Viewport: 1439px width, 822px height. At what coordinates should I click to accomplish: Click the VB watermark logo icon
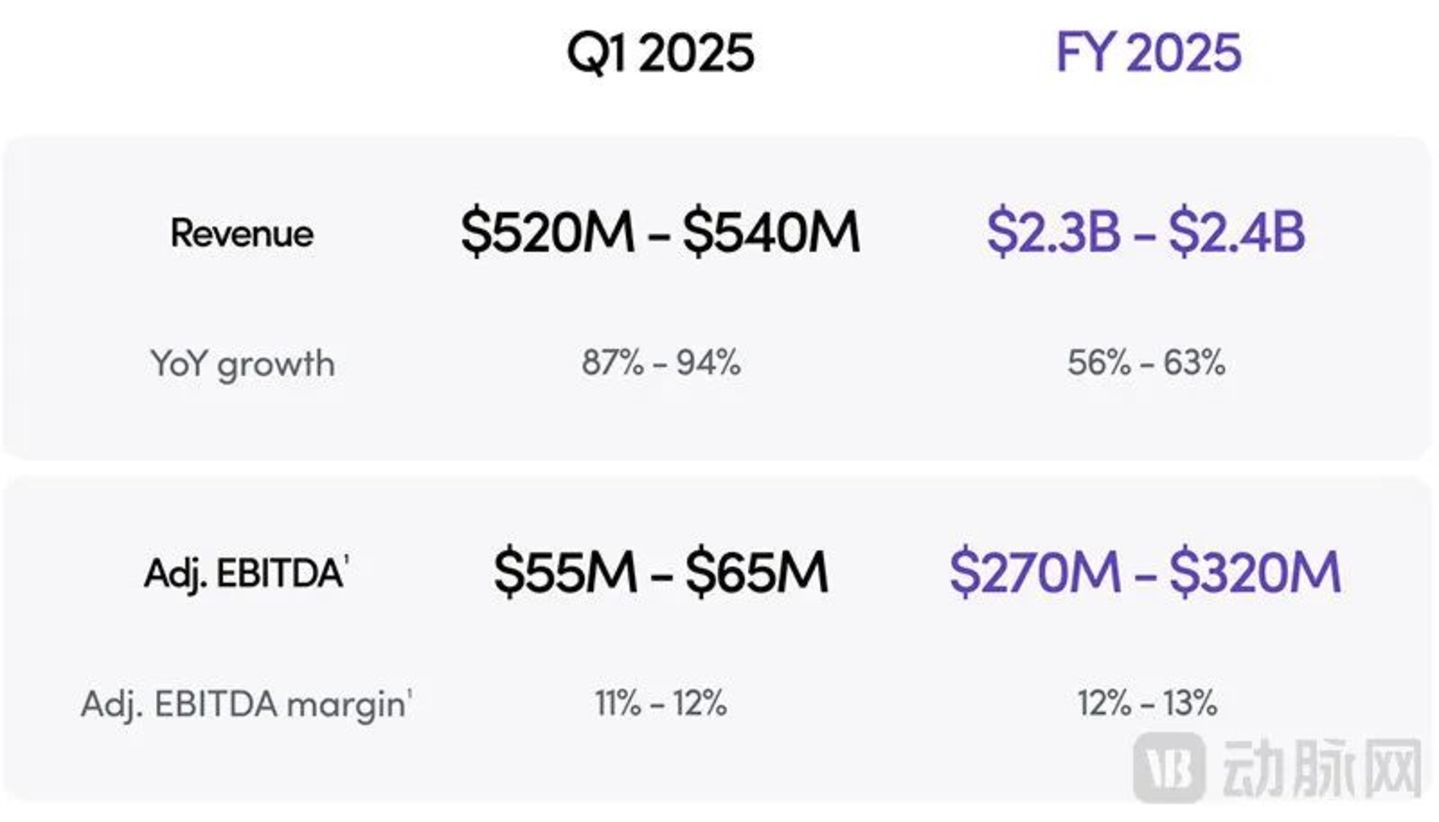click(1169, 767)
